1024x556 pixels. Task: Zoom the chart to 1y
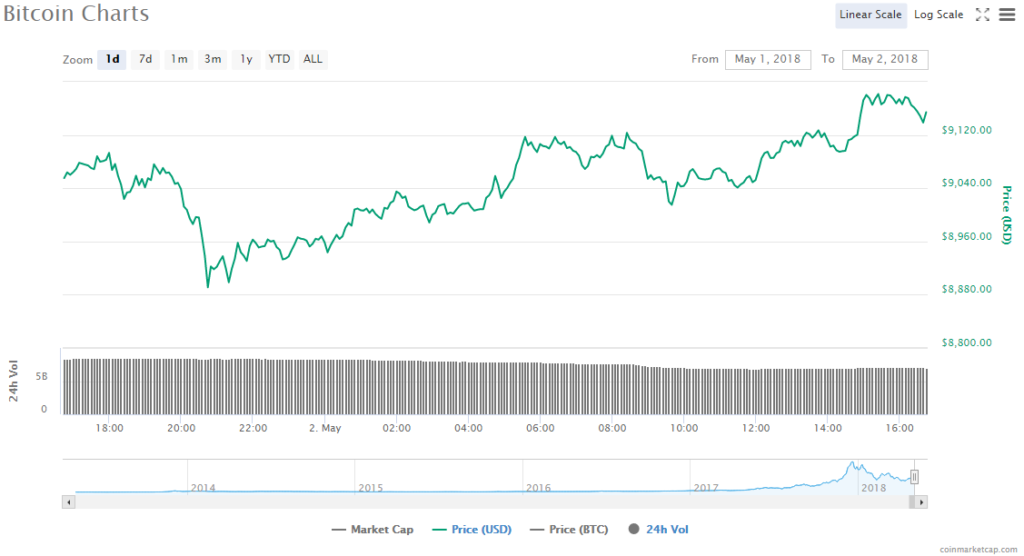[245, 59]
